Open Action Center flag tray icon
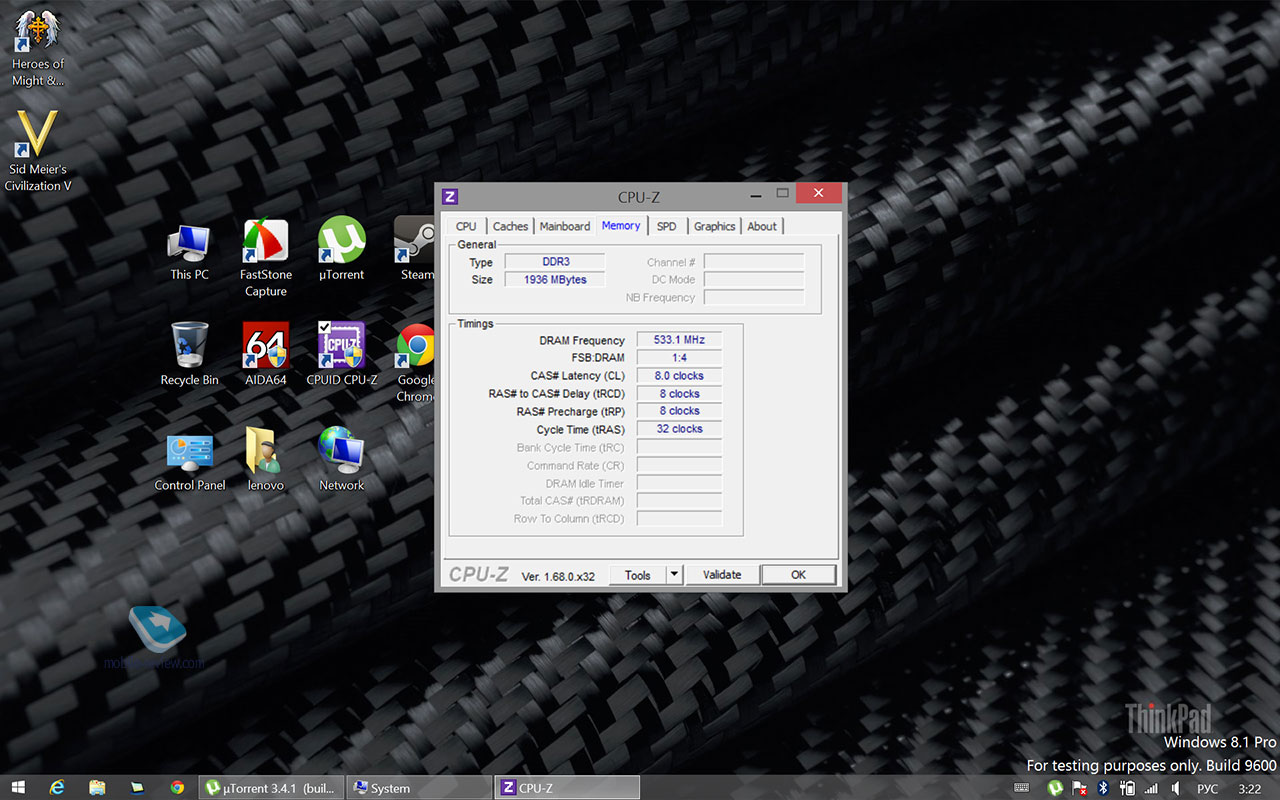 [x=1080, y=788]
